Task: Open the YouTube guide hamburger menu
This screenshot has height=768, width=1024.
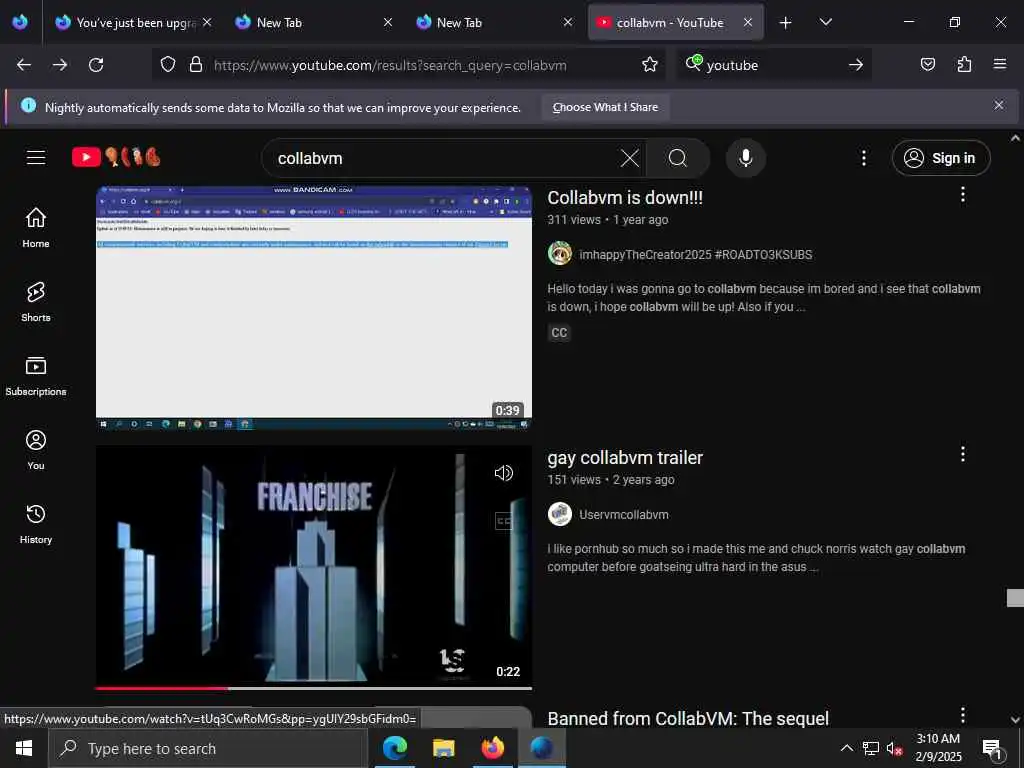Action: point(36,157)
